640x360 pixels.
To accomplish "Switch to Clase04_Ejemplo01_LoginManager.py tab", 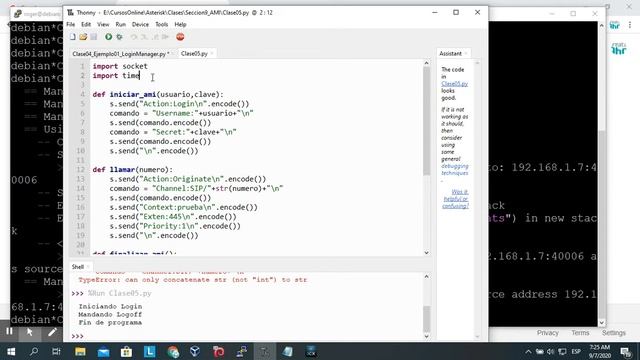I will pyautogui.click(x=119, y=53).
